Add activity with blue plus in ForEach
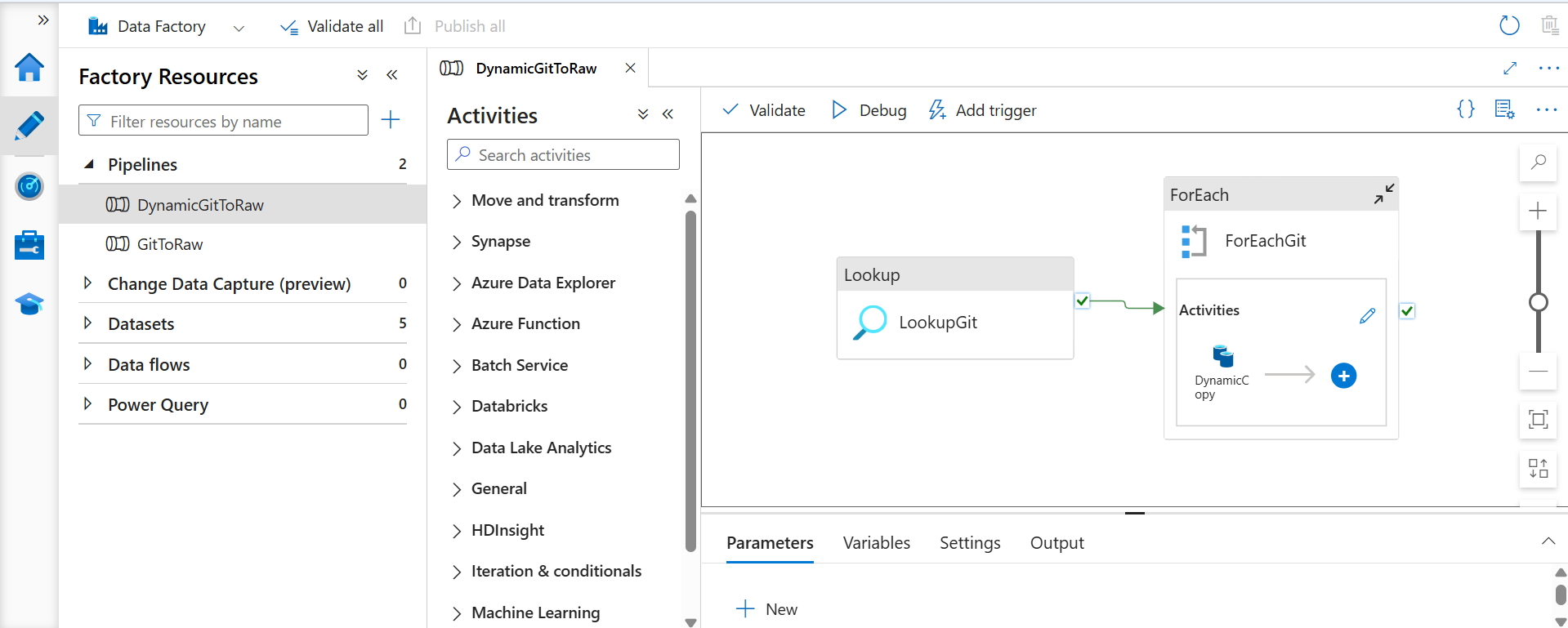The image size is (1568, 628). tap(1343, 376)
